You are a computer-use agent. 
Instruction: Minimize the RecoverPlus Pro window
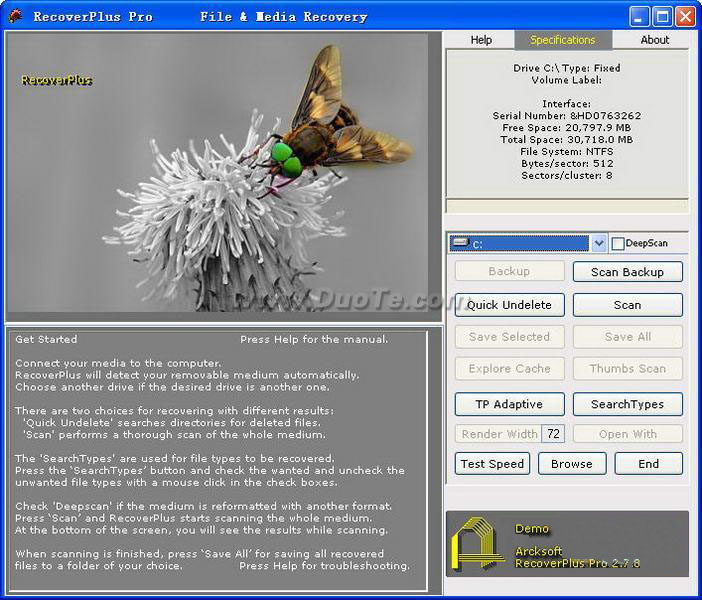640,16
